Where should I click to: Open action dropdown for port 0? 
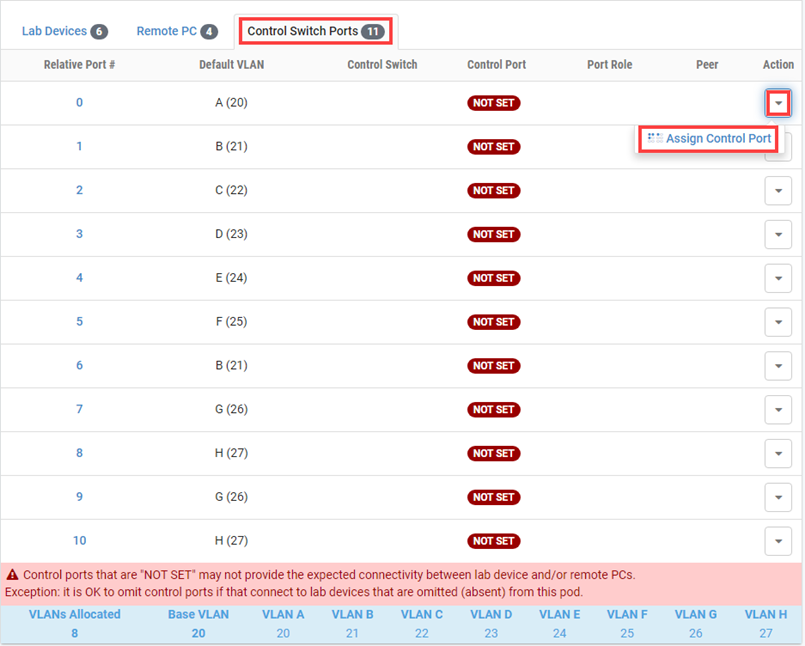[x=778, y=103]
